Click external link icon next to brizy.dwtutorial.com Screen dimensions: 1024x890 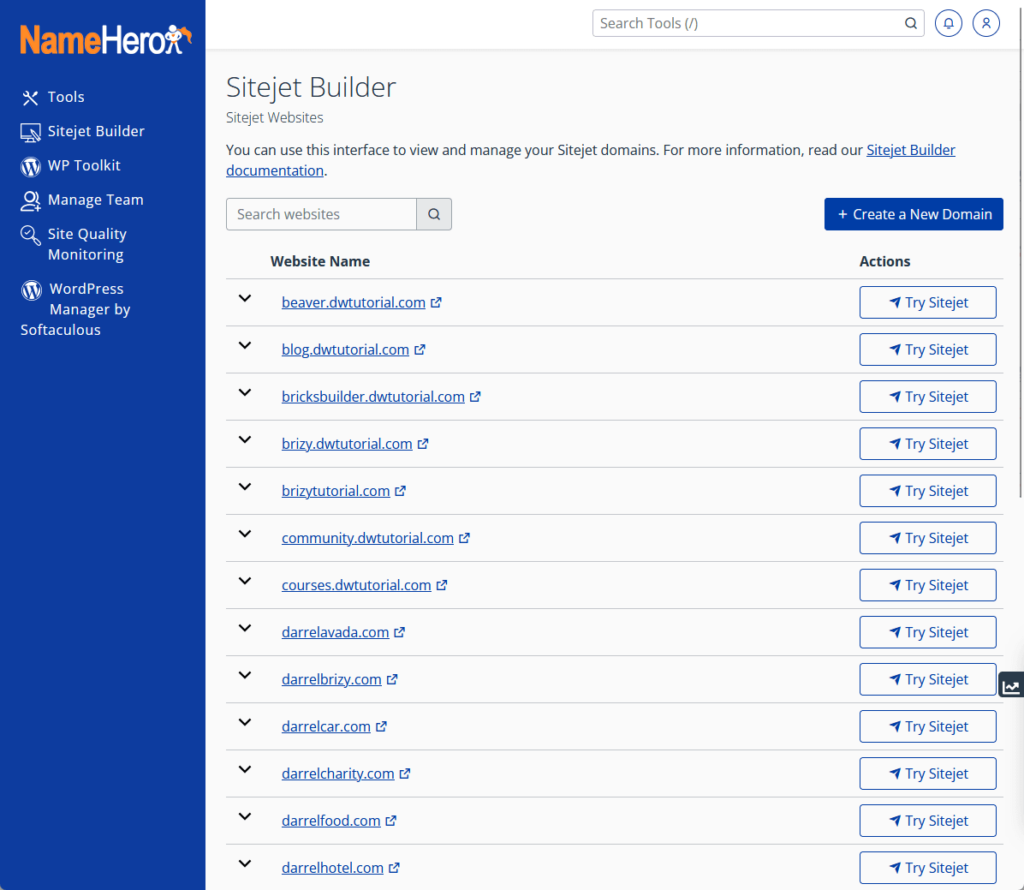pyautogui.click(x=423, y=443)
